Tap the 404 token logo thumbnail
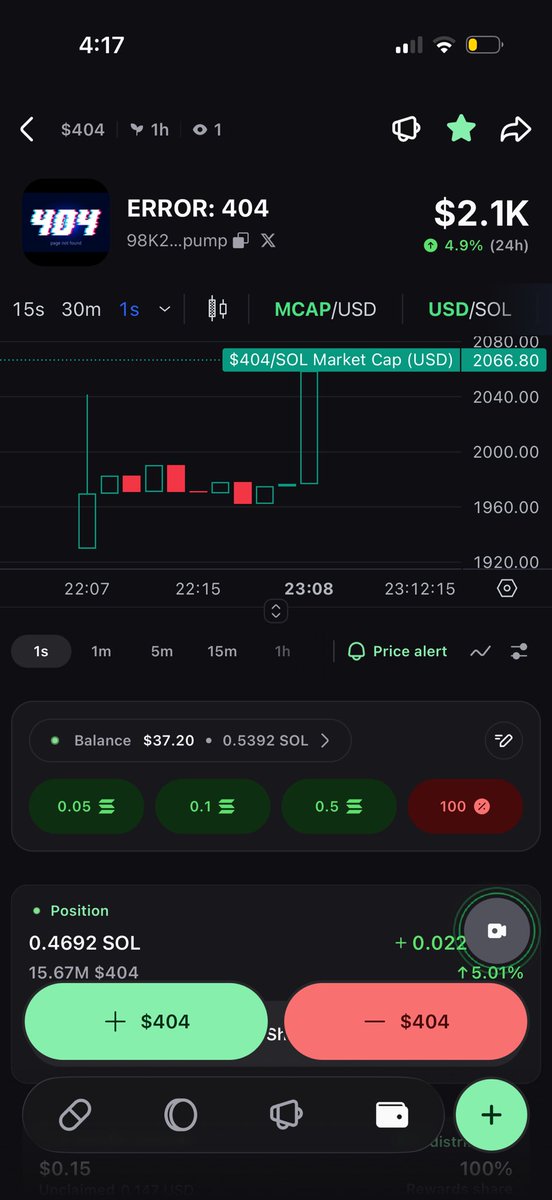 [x=66, y=222]
